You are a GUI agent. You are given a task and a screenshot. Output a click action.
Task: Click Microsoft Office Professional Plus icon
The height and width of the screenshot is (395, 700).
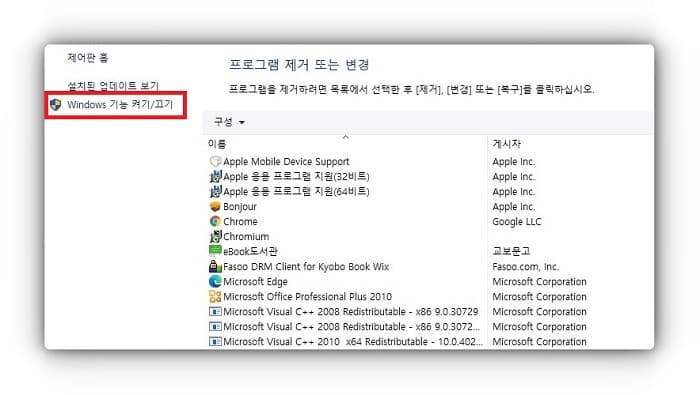point(215,296)
